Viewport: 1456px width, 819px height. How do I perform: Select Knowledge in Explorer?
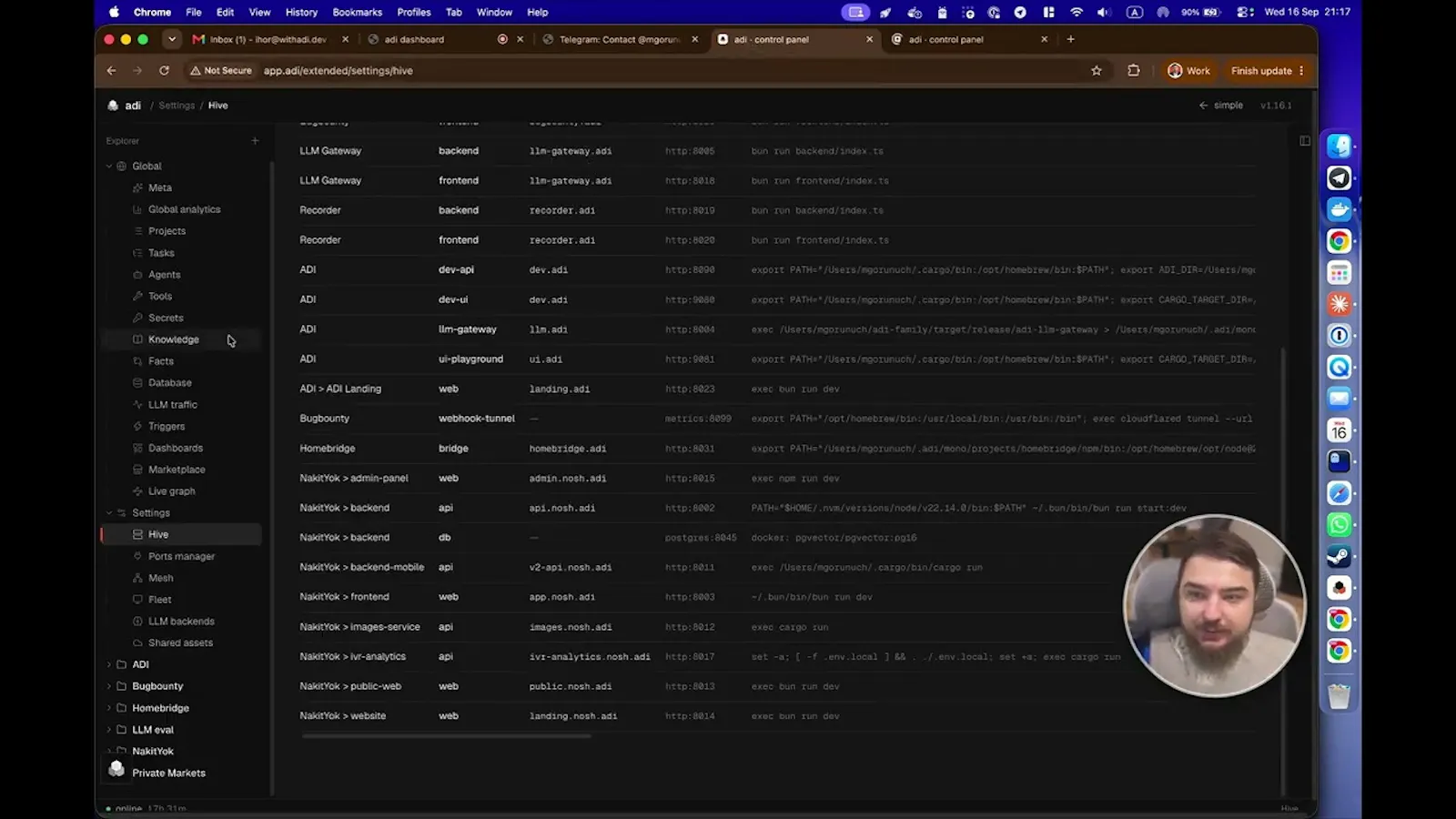point(173,339)
